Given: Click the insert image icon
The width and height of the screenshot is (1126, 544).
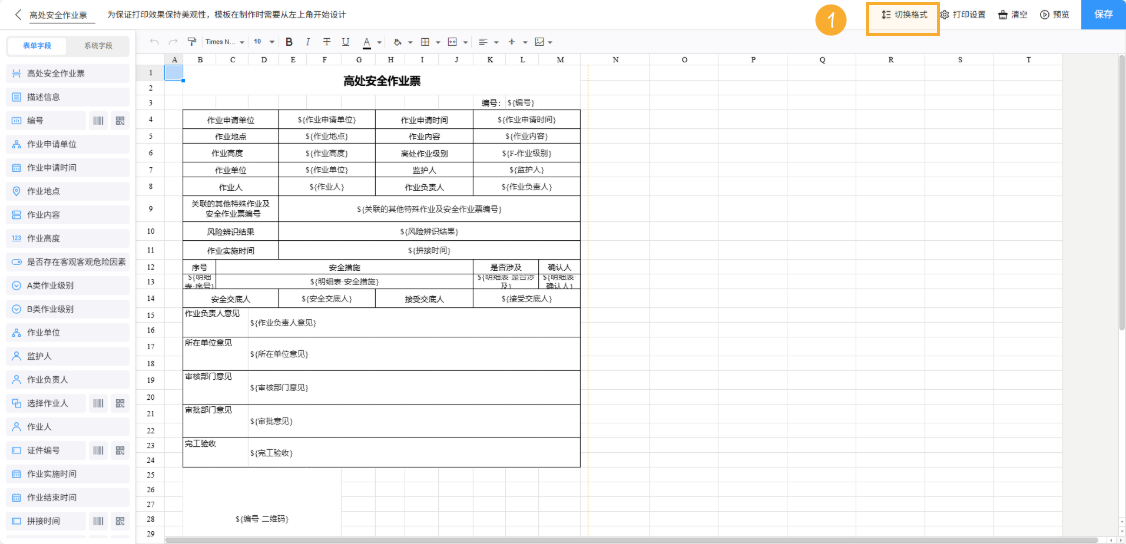Looking at the screenshot, I should pyautogui.click(x=539, y=42).
